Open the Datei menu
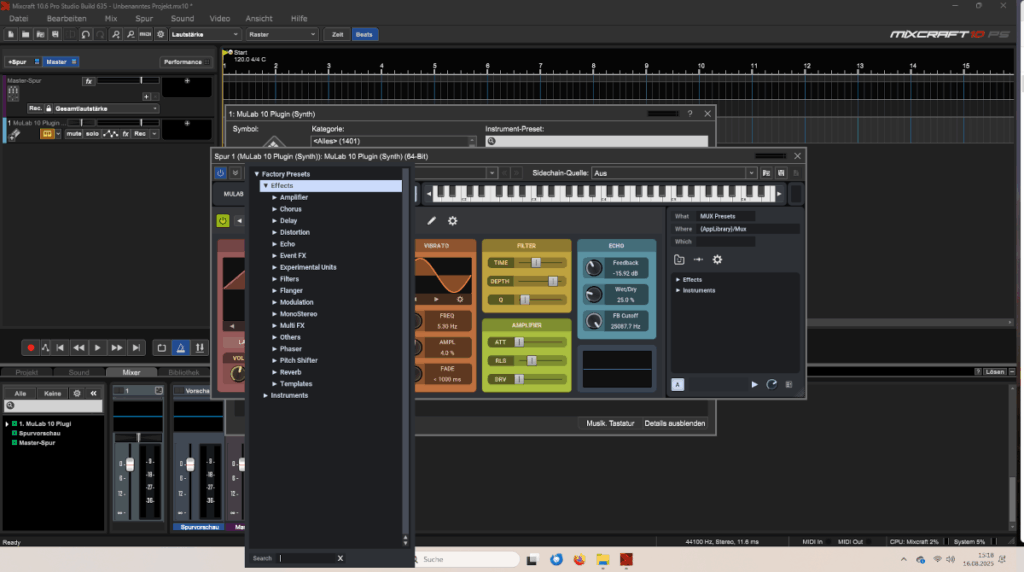Screen dimensions: 1024x572 [x=18, y=18]
